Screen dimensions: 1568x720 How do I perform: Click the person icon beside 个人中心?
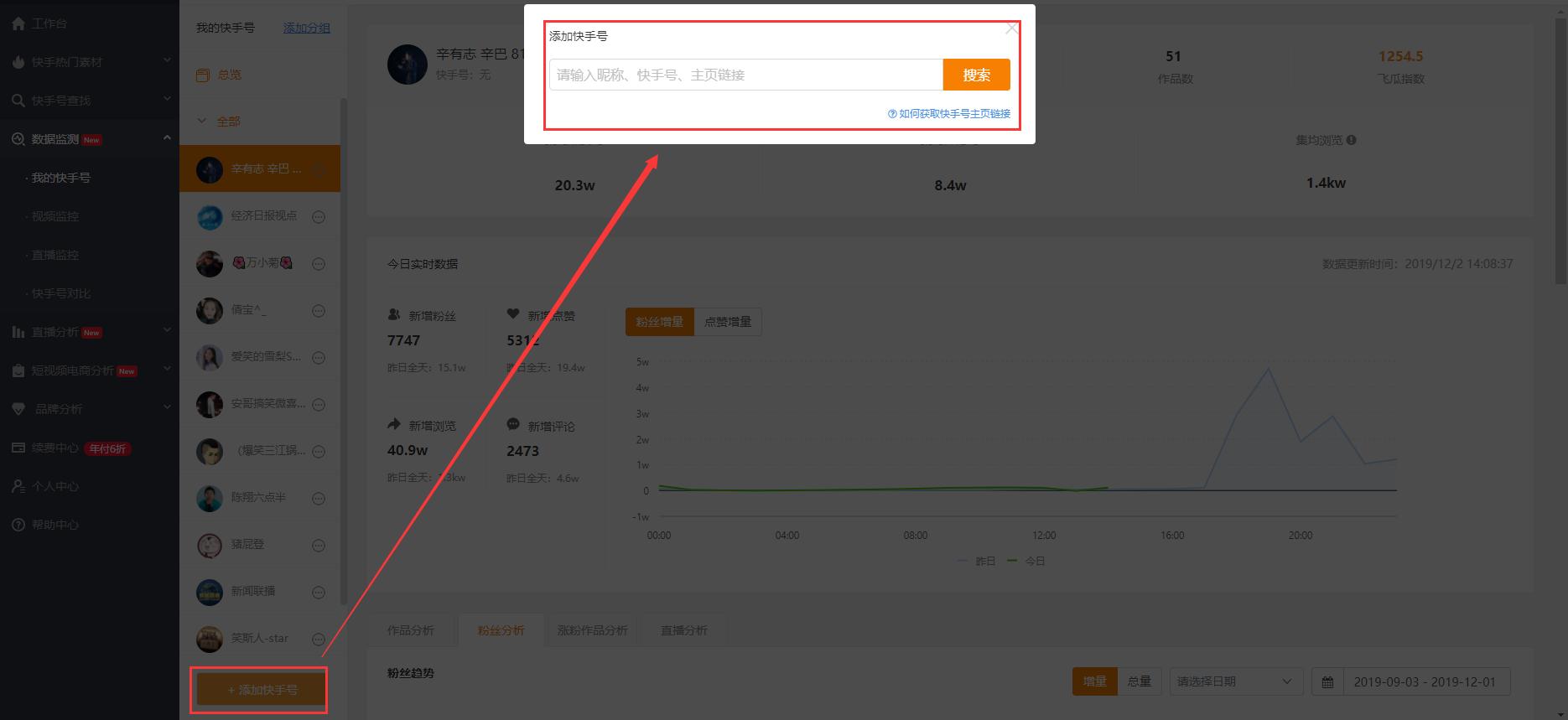18,486
